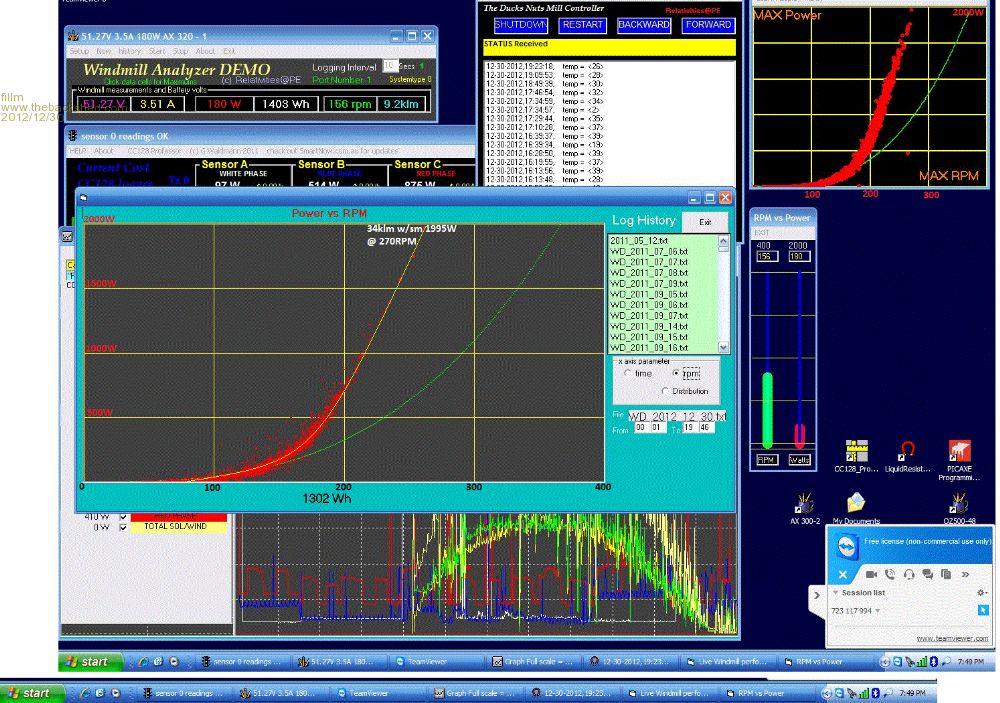The image size is (1000, 703).
Task: Open TeamViewer settings gear dropdown
Action: [981, 592]
